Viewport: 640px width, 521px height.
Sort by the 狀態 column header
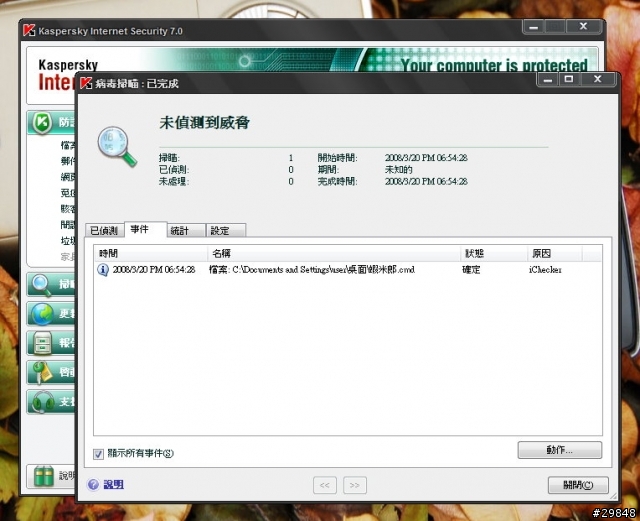494,254
